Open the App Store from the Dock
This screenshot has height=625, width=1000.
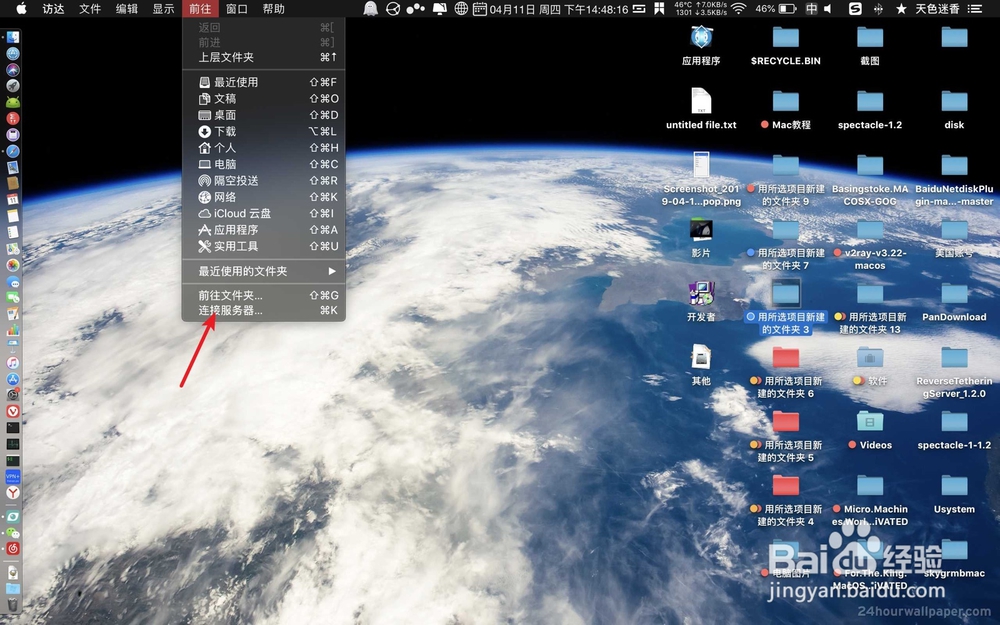coord(14,379)
